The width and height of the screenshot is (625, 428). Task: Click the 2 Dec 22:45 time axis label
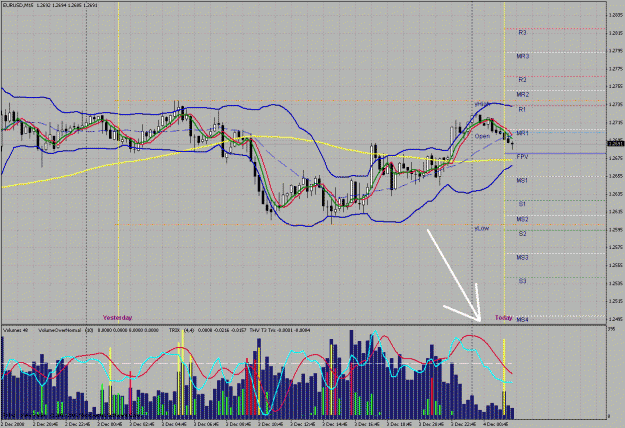78,425
